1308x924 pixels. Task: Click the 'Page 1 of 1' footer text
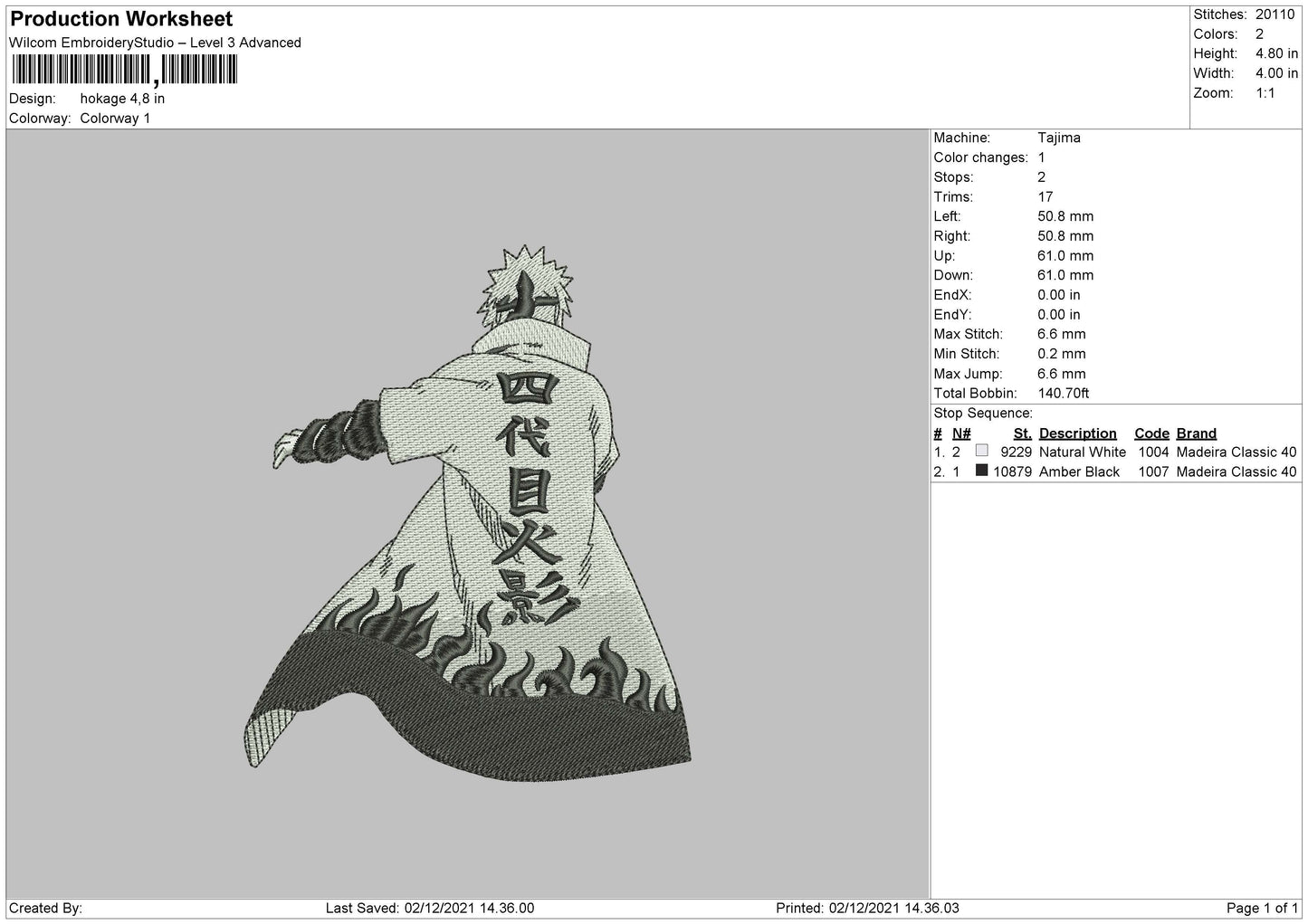click(1263, 908)
